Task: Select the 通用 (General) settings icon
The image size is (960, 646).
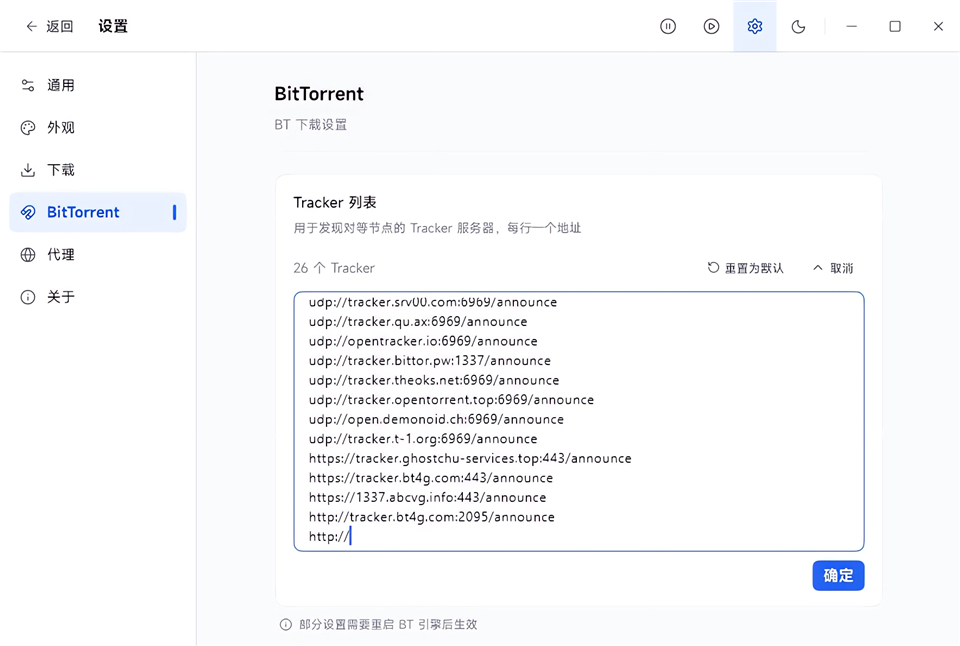Action: (x=27, y=85)
